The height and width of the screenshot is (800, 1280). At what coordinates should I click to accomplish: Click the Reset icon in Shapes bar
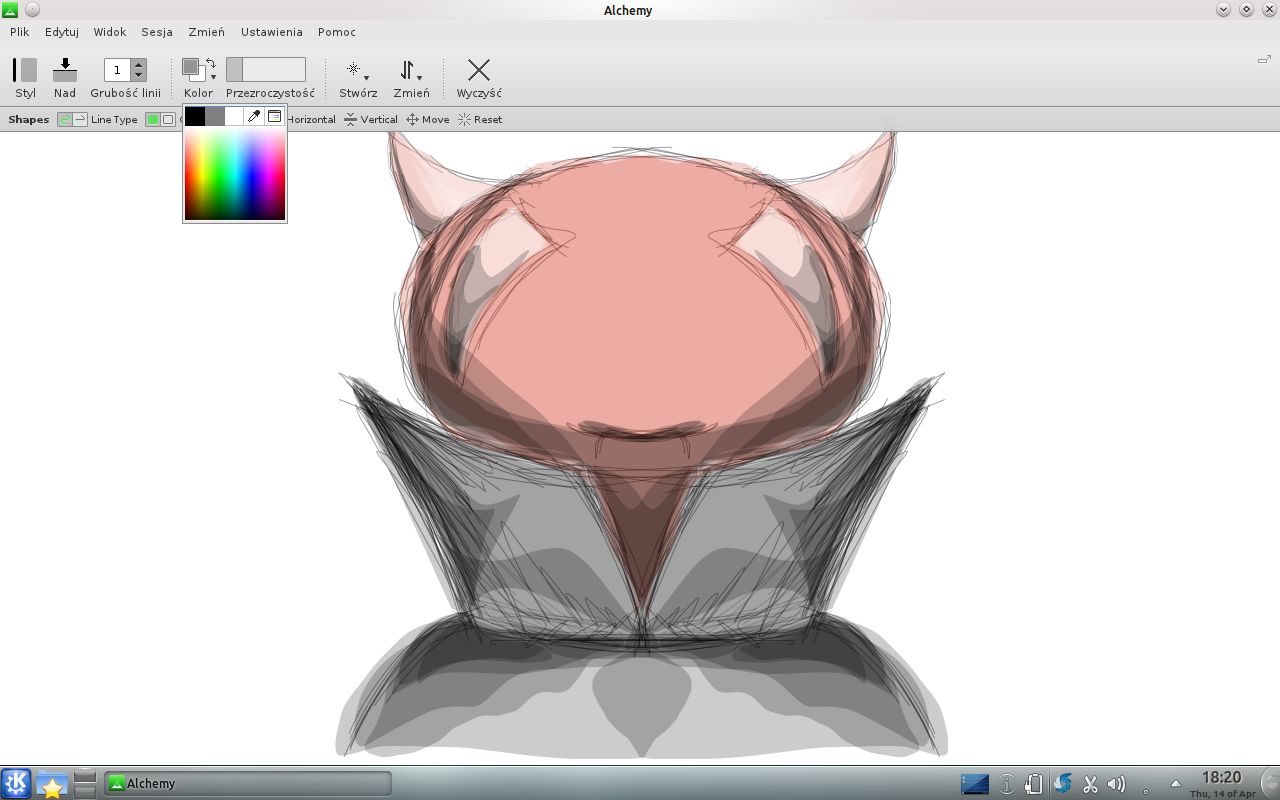464,119
